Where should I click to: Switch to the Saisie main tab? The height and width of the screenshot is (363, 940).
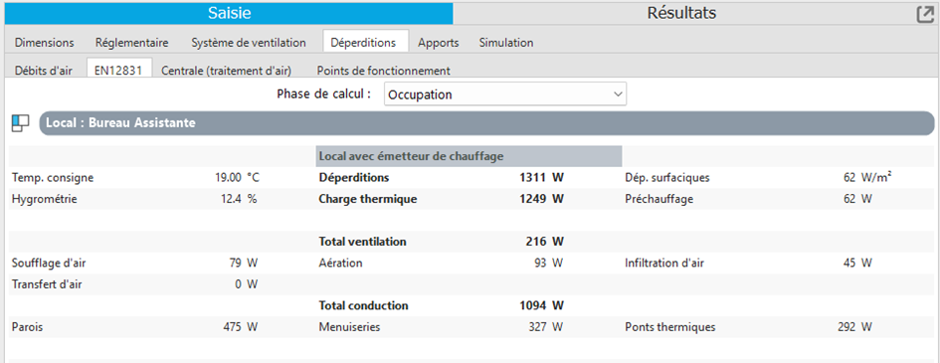click(229, 13)
